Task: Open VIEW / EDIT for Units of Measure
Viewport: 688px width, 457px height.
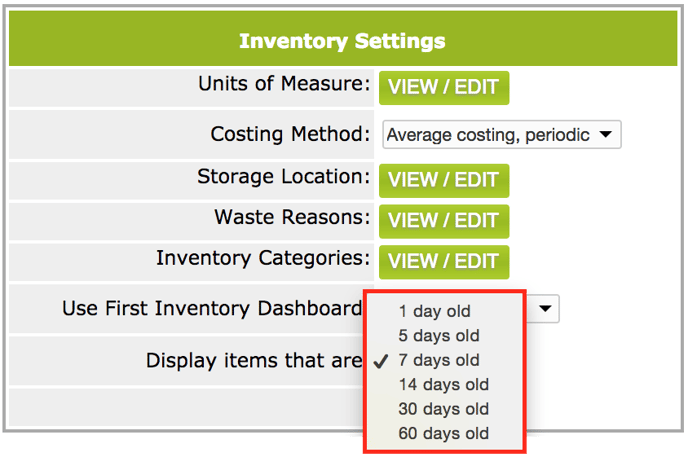Action: (444, 88)
